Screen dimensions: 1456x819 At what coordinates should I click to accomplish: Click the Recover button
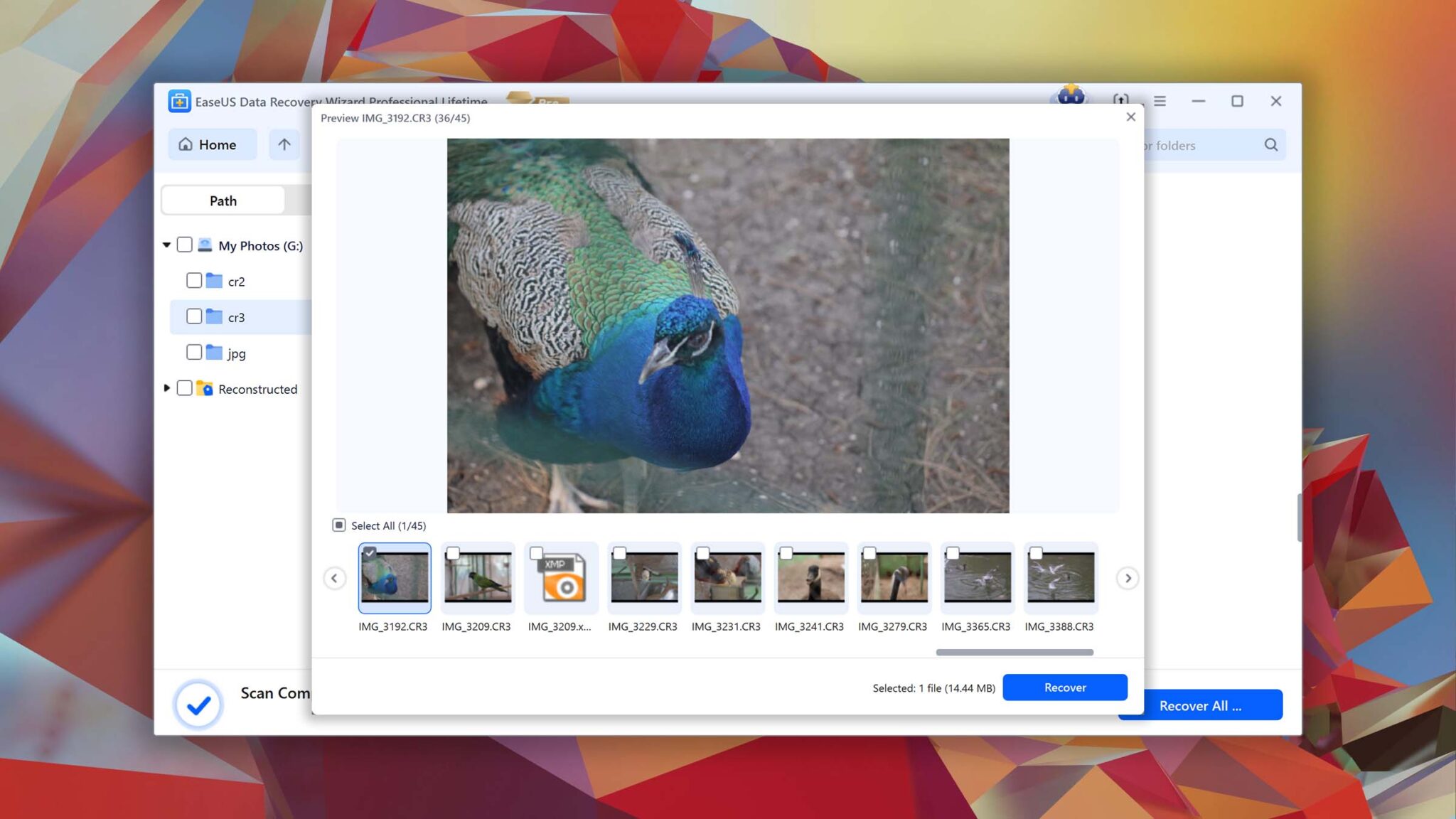[1064, 687]
